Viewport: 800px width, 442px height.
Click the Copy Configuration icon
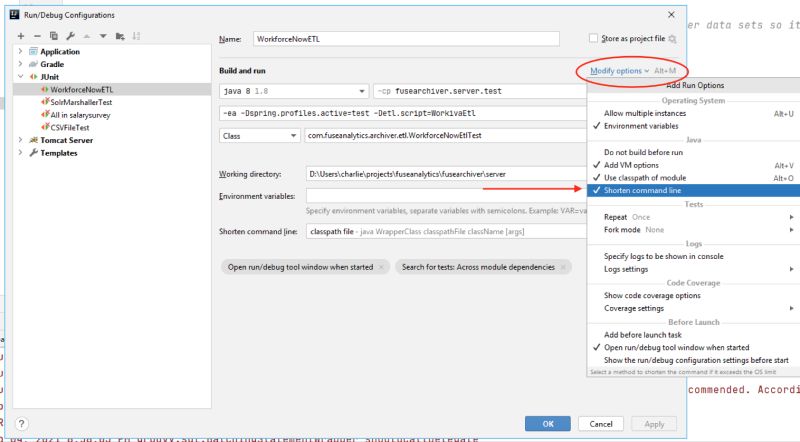coord(54,36)
